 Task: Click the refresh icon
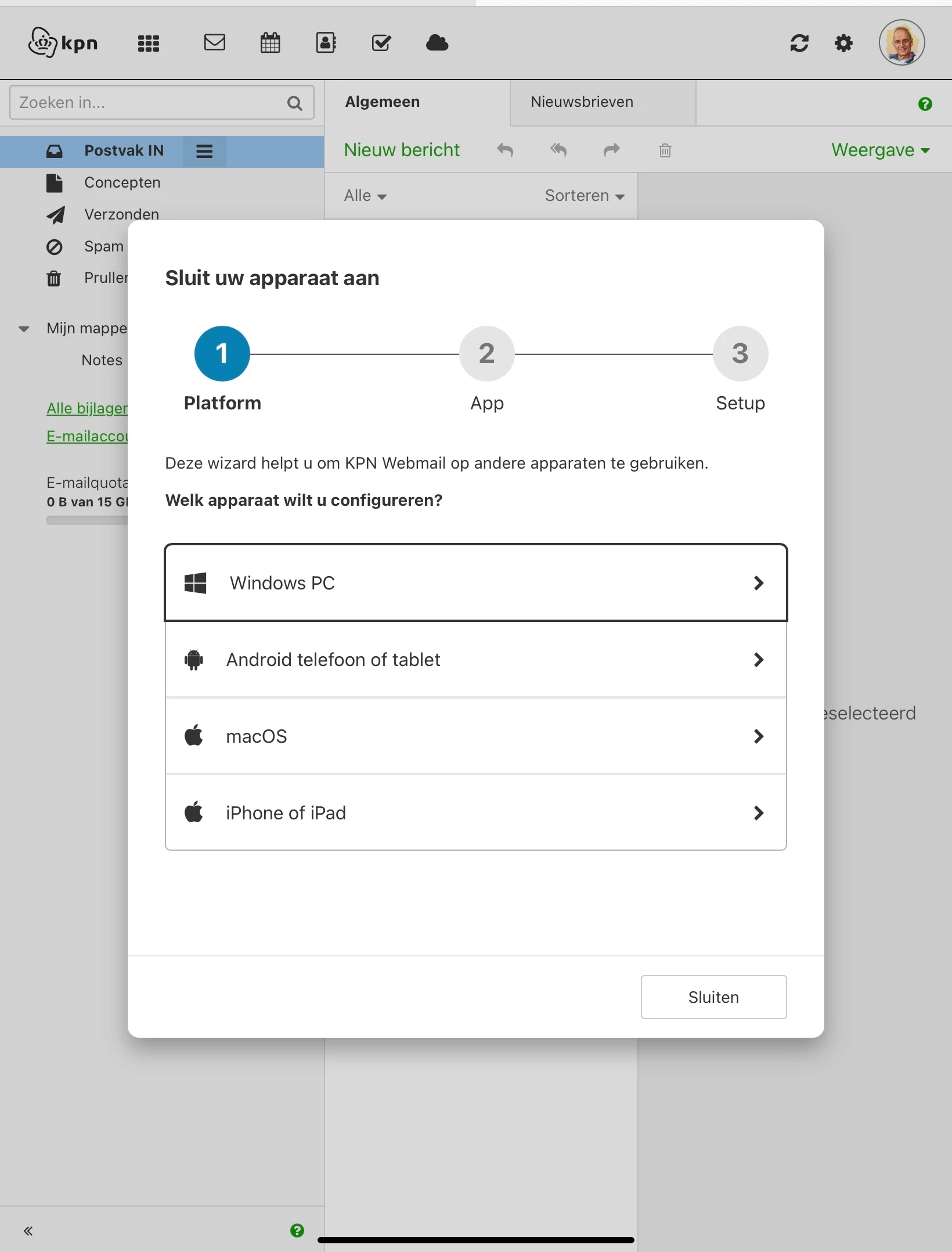pyautogui.click(x=799, y=43)
